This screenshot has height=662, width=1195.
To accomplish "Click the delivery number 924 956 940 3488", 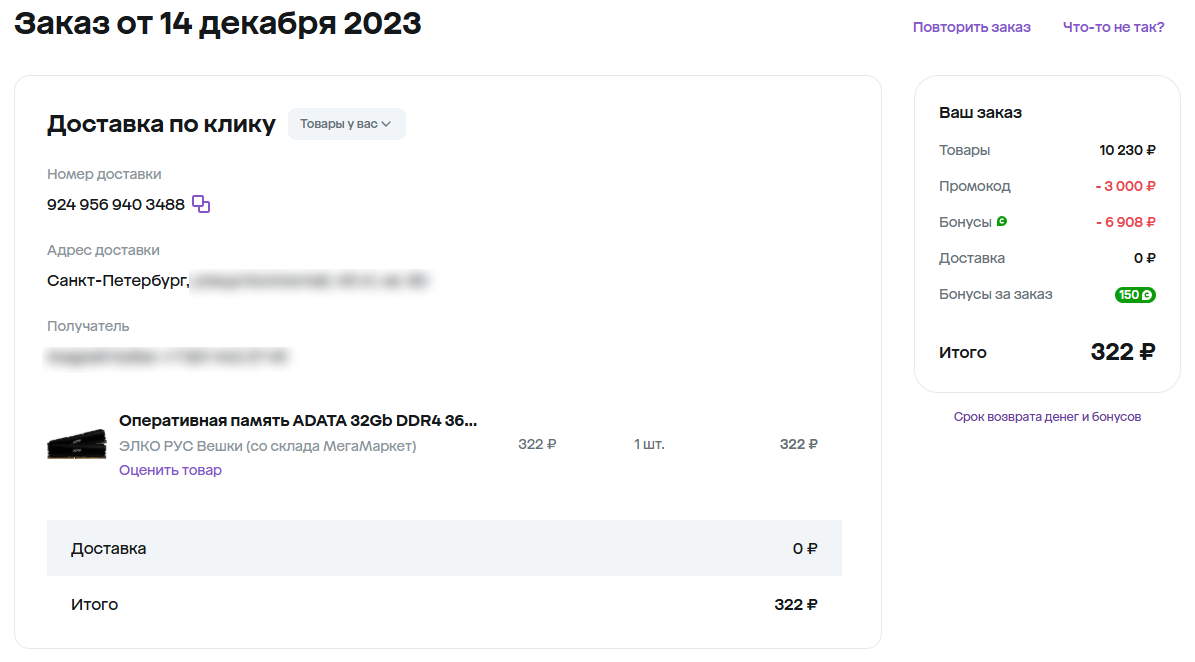I will [116, 204].
